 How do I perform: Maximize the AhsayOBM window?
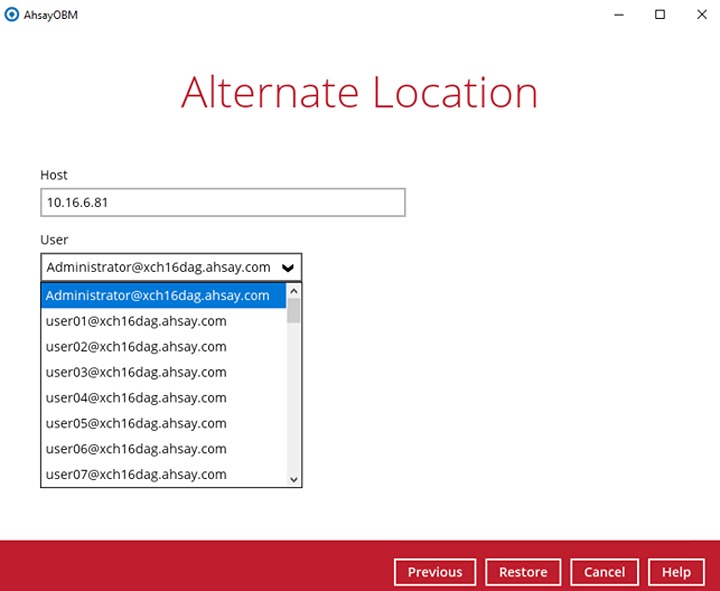coord(660,14)
